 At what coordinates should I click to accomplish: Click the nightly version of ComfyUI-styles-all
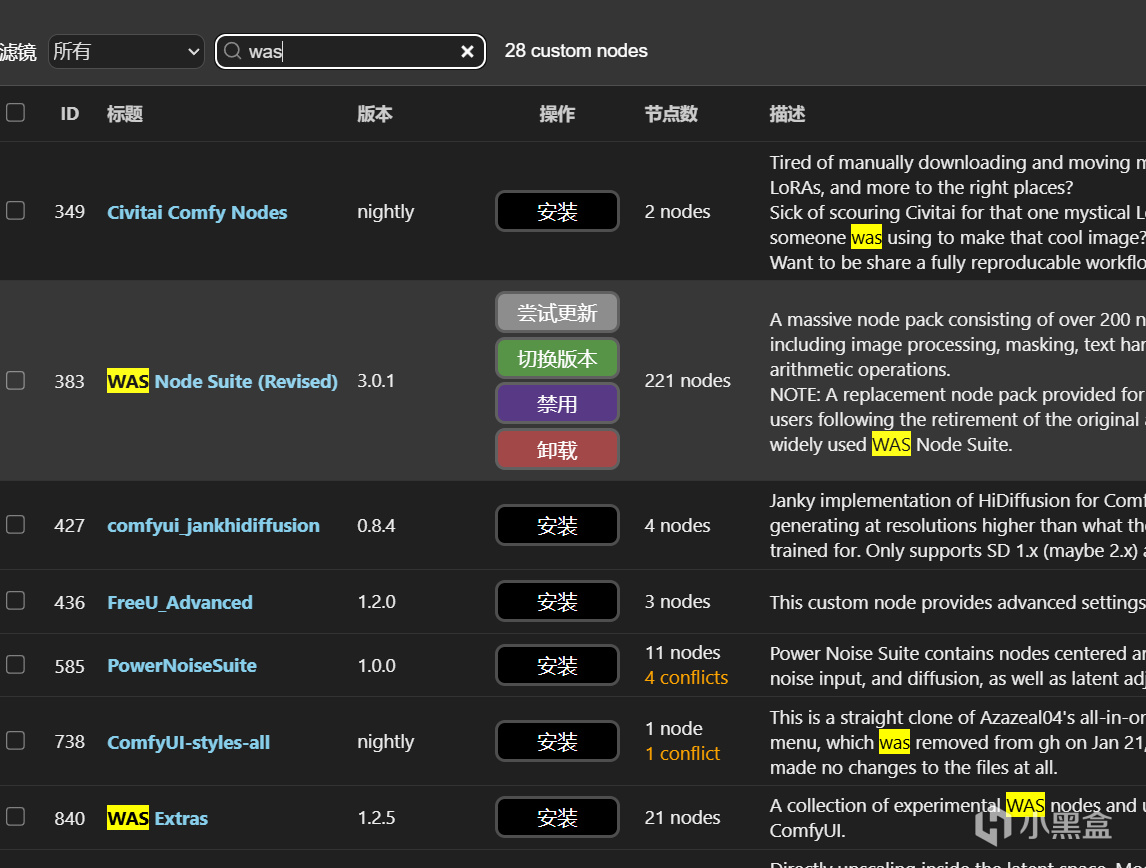[385, 742]
